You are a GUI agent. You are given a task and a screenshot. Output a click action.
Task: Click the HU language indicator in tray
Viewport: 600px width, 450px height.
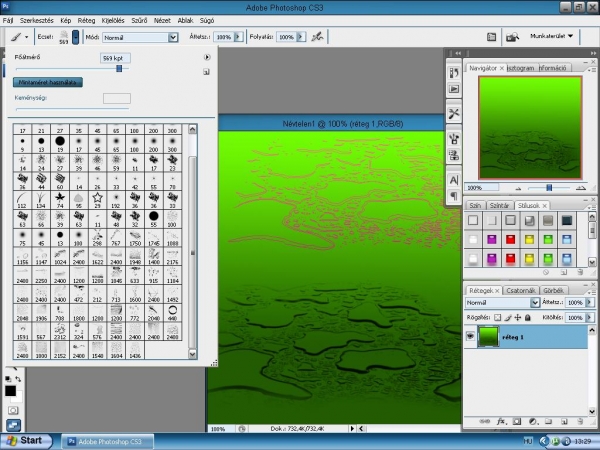(x=528, y=441)
